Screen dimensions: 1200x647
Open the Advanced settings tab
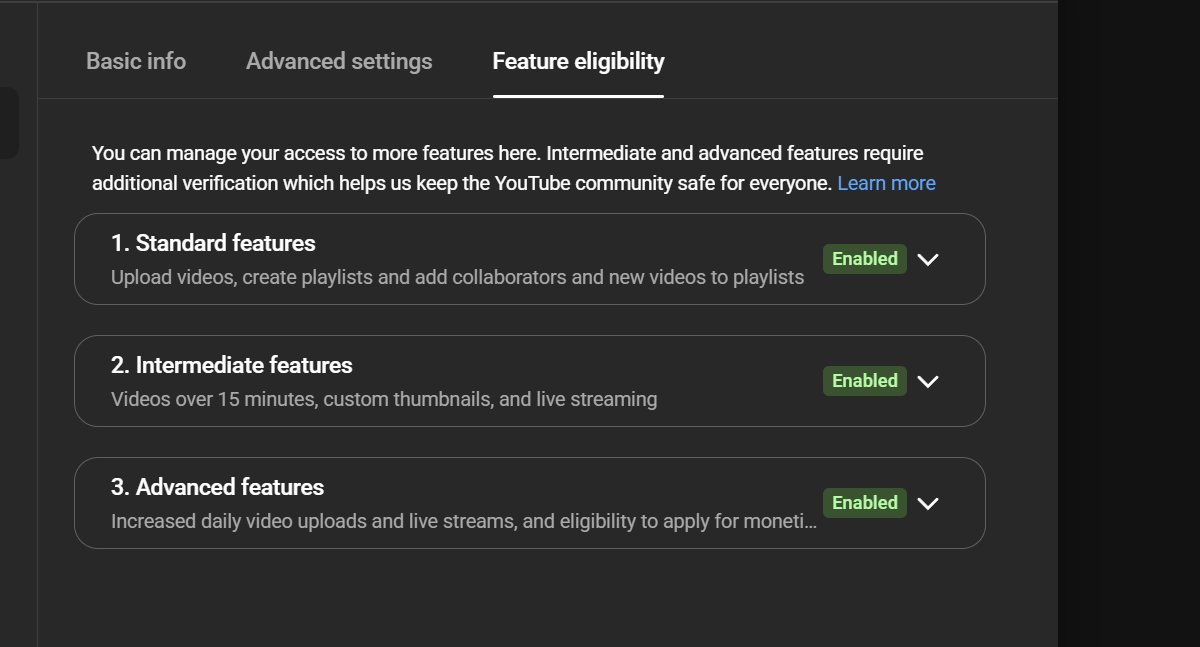339,61
